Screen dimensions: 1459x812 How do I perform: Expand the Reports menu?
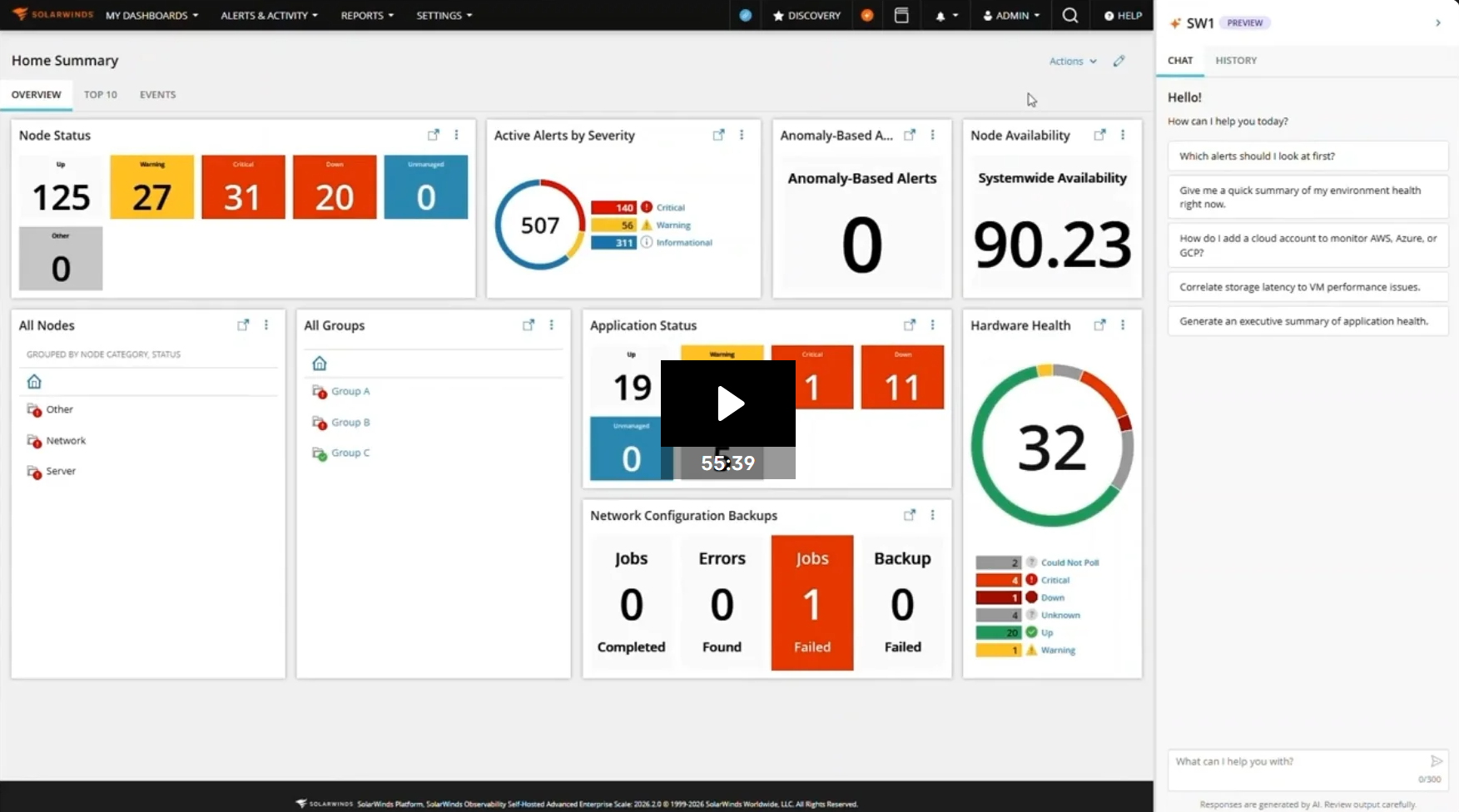point(367,16)
